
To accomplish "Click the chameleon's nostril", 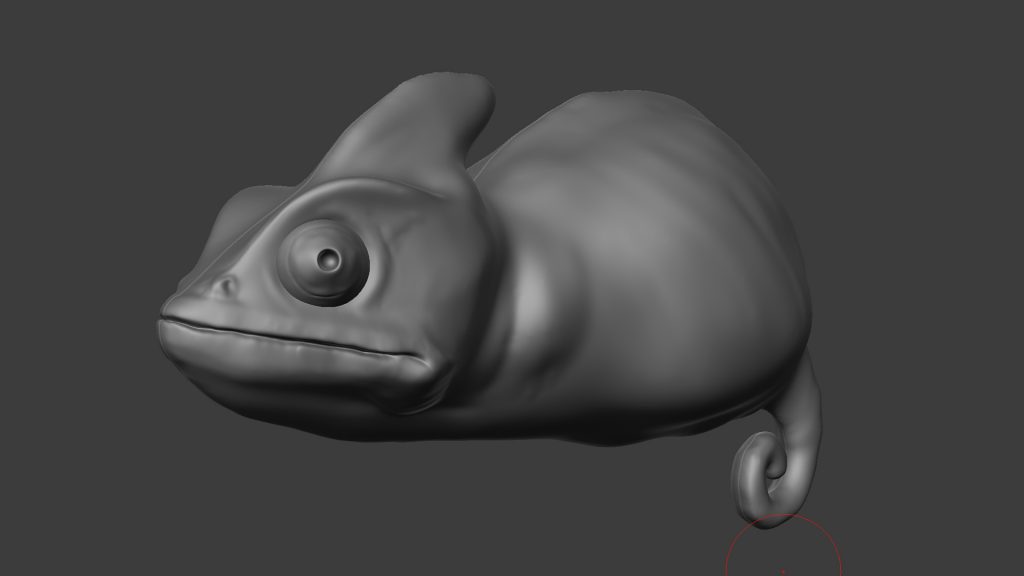I will (229, 286).
